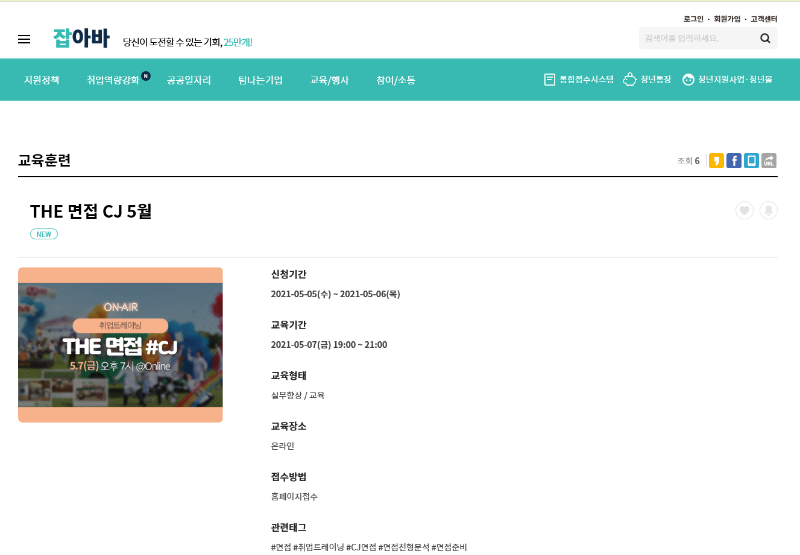Screen dimensions: 800x555
Task: Click the #취업트레이닝 tag
Action: (318, 547)
